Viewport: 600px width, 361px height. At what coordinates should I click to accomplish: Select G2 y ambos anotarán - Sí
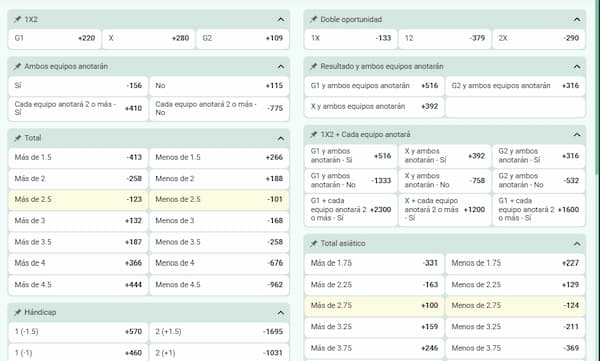pos(539,156)
